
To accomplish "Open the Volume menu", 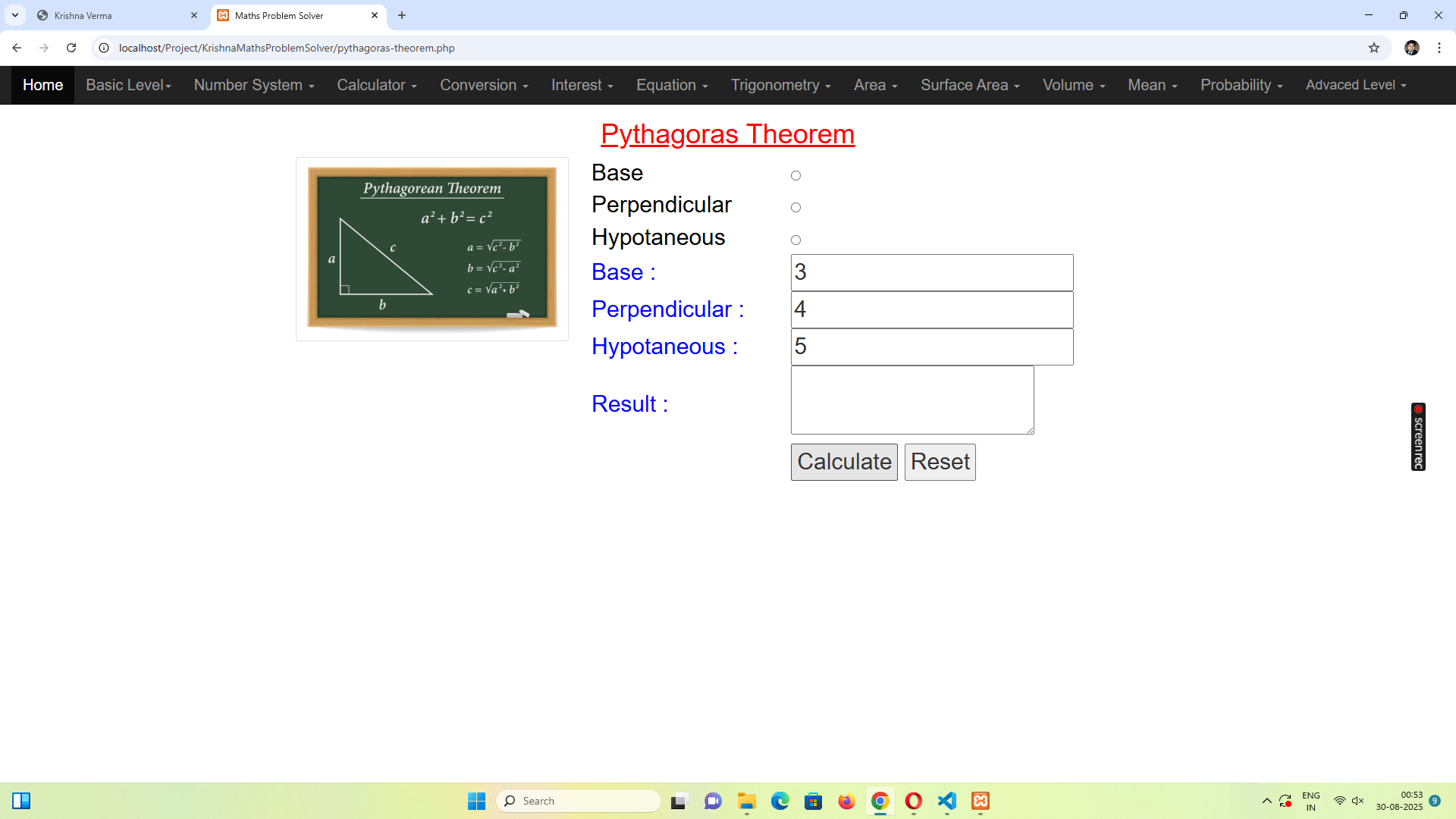I will coord(1074,85).
